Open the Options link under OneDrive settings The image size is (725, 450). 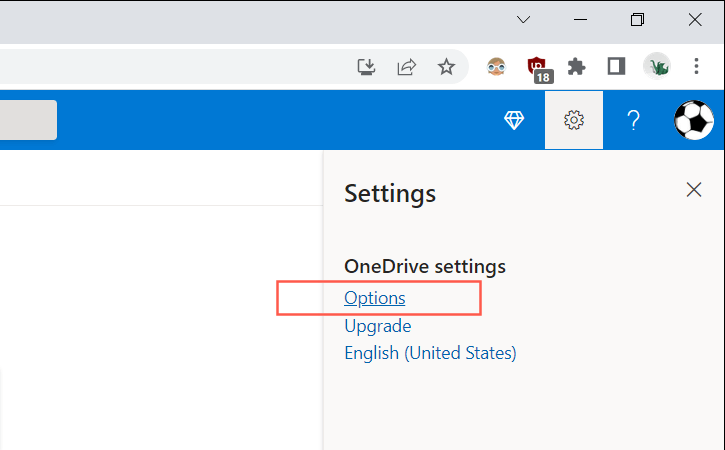pyautogui.click(x=374, y=298)
